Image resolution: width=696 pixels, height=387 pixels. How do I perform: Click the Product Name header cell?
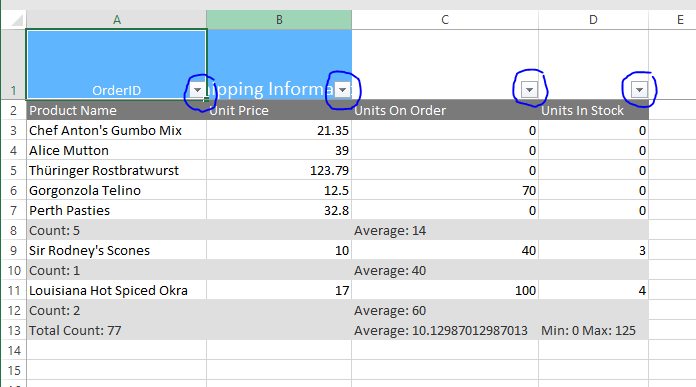[x=116, y=110]
